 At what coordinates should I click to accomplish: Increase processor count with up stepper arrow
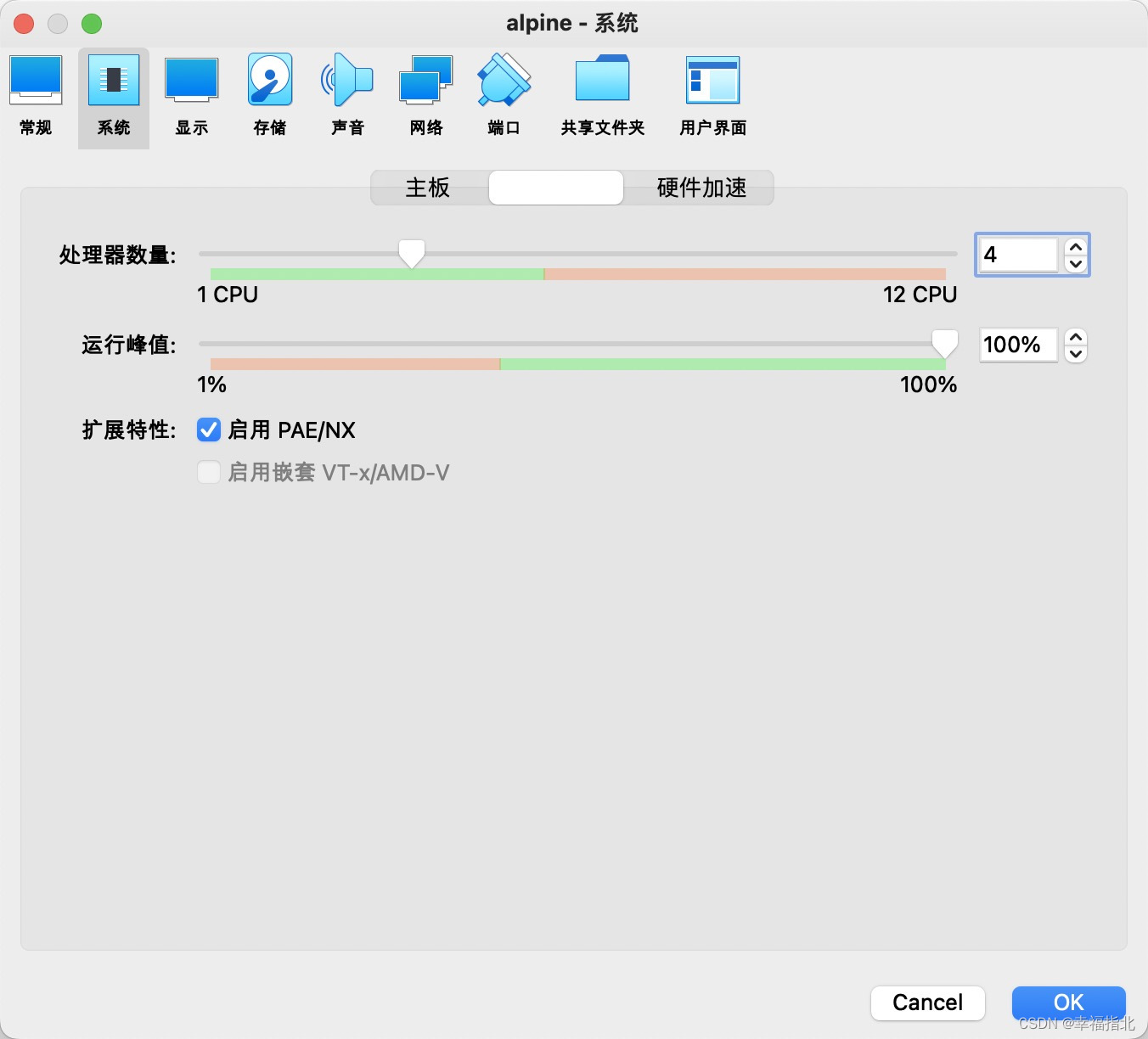tap(1076, 246)
